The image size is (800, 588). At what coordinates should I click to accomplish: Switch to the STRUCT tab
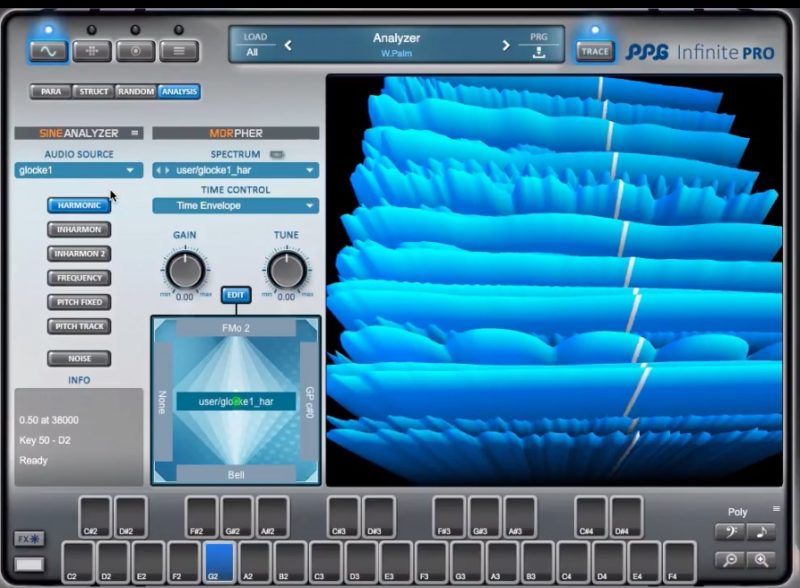click(x=93, y=91)
